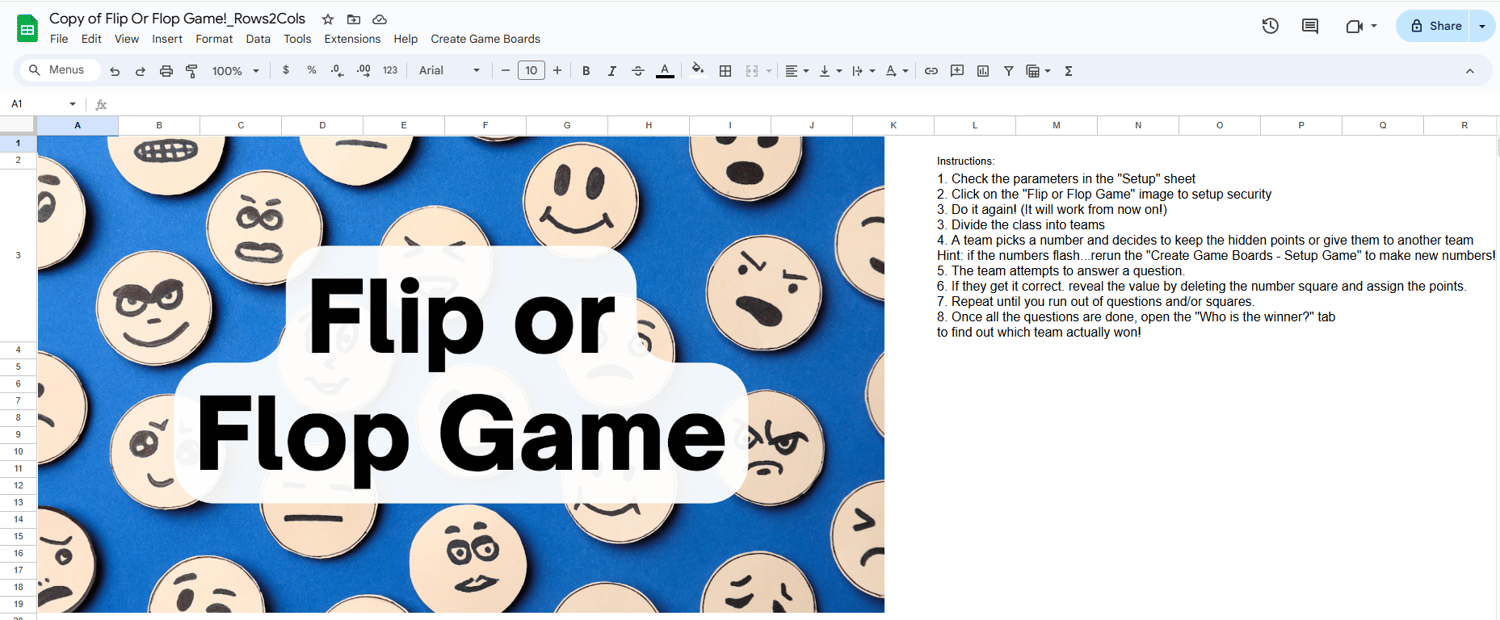Open the Tools menu
1500x620 pixels.
click(297, 39)
